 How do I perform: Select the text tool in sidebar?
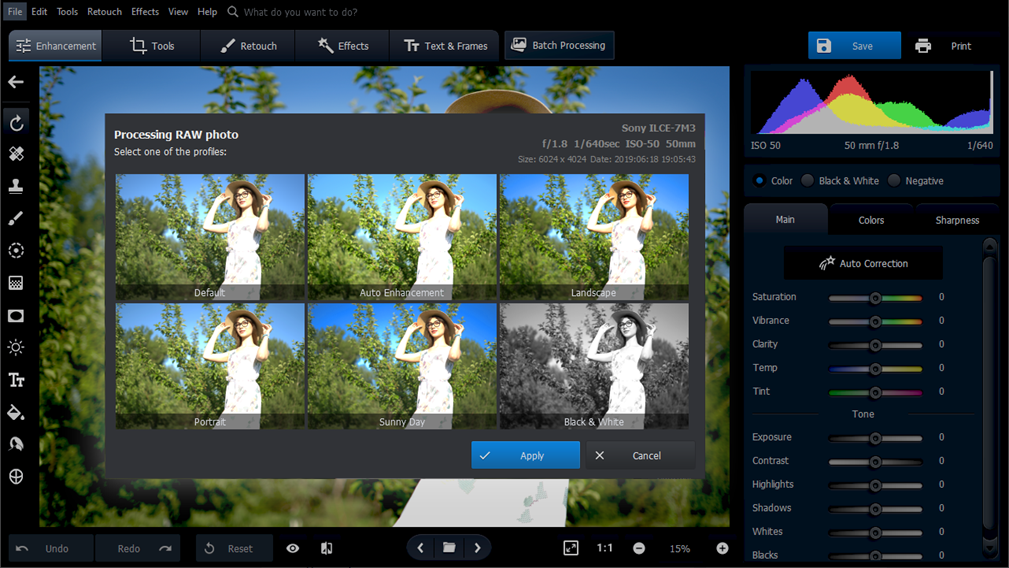[x=16, y=380]
